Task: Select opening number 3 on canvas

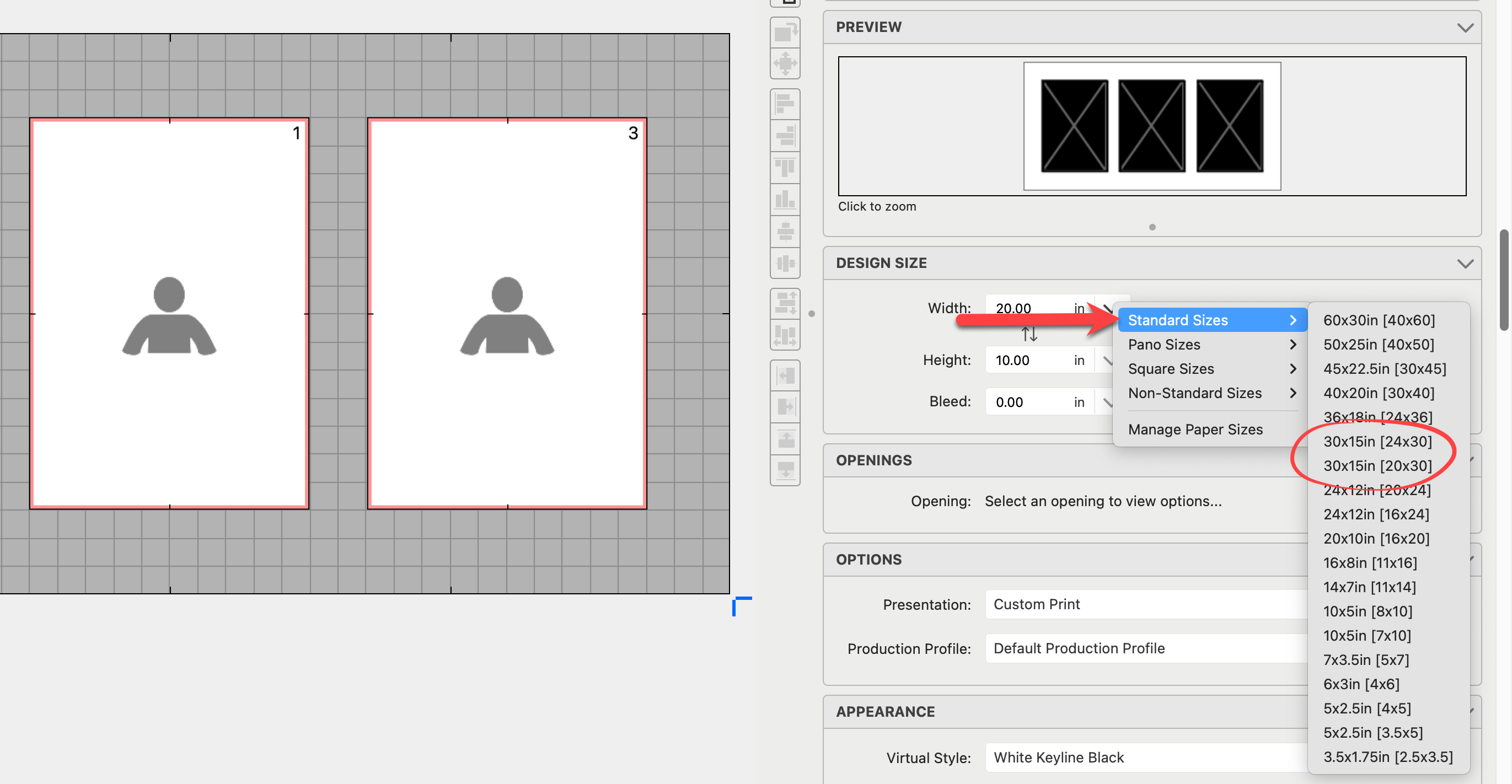Action: point(507,313)
